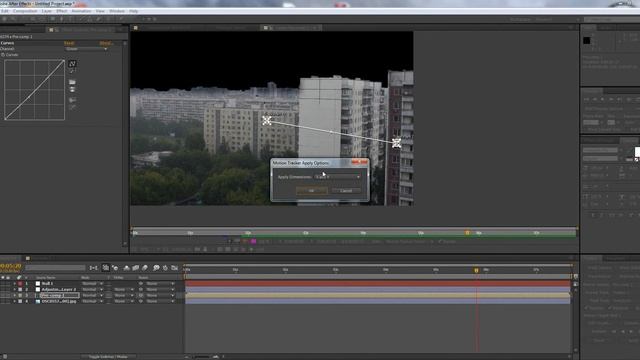640x360 pixels.
Task: Select the pencil tool in Curves
Action: (72, 71)
